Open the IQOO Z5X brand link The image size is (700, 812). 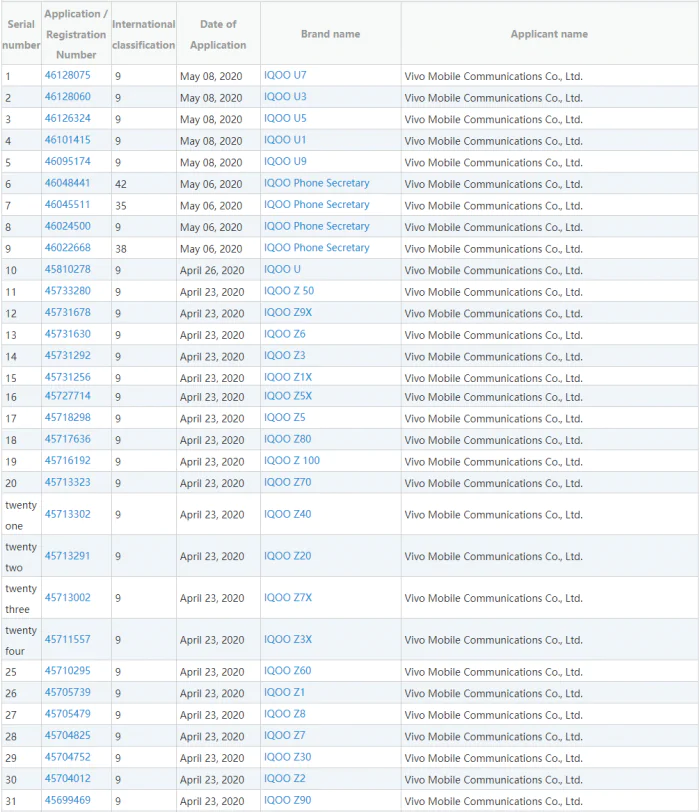click(x=288, y=396)
